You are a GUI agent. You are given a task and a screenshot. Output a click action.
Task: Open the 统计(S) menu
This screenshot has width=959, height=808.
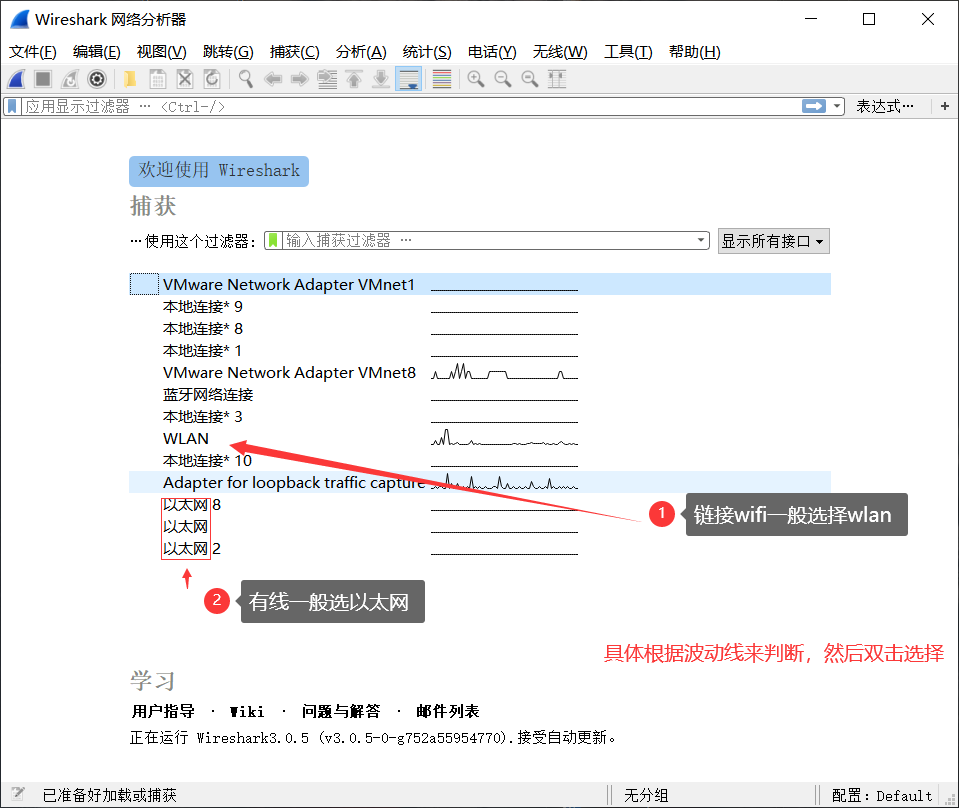(427, 52)
